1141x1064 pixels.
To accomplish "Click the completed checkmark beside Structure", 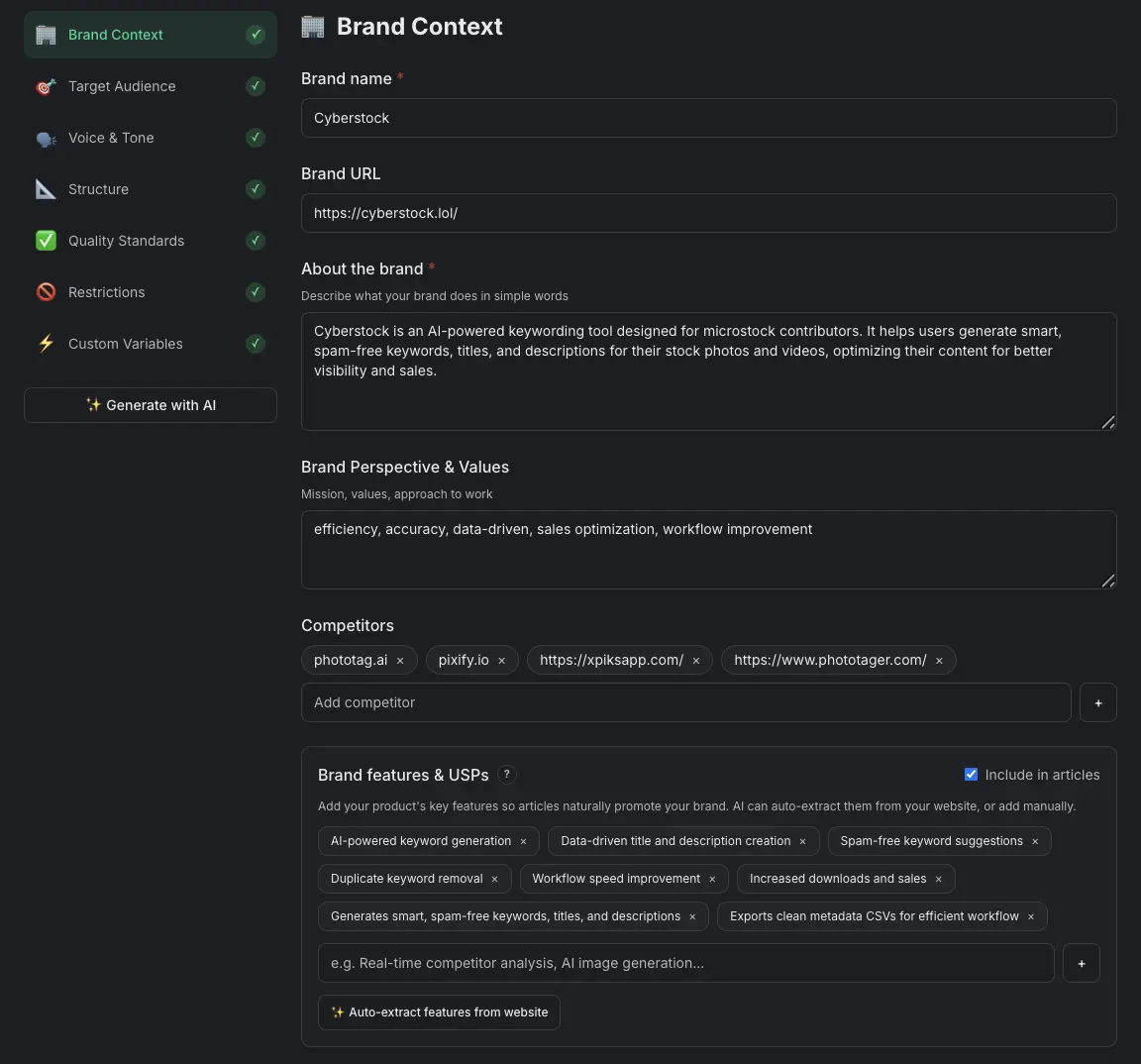I will (x=256, y=189).
